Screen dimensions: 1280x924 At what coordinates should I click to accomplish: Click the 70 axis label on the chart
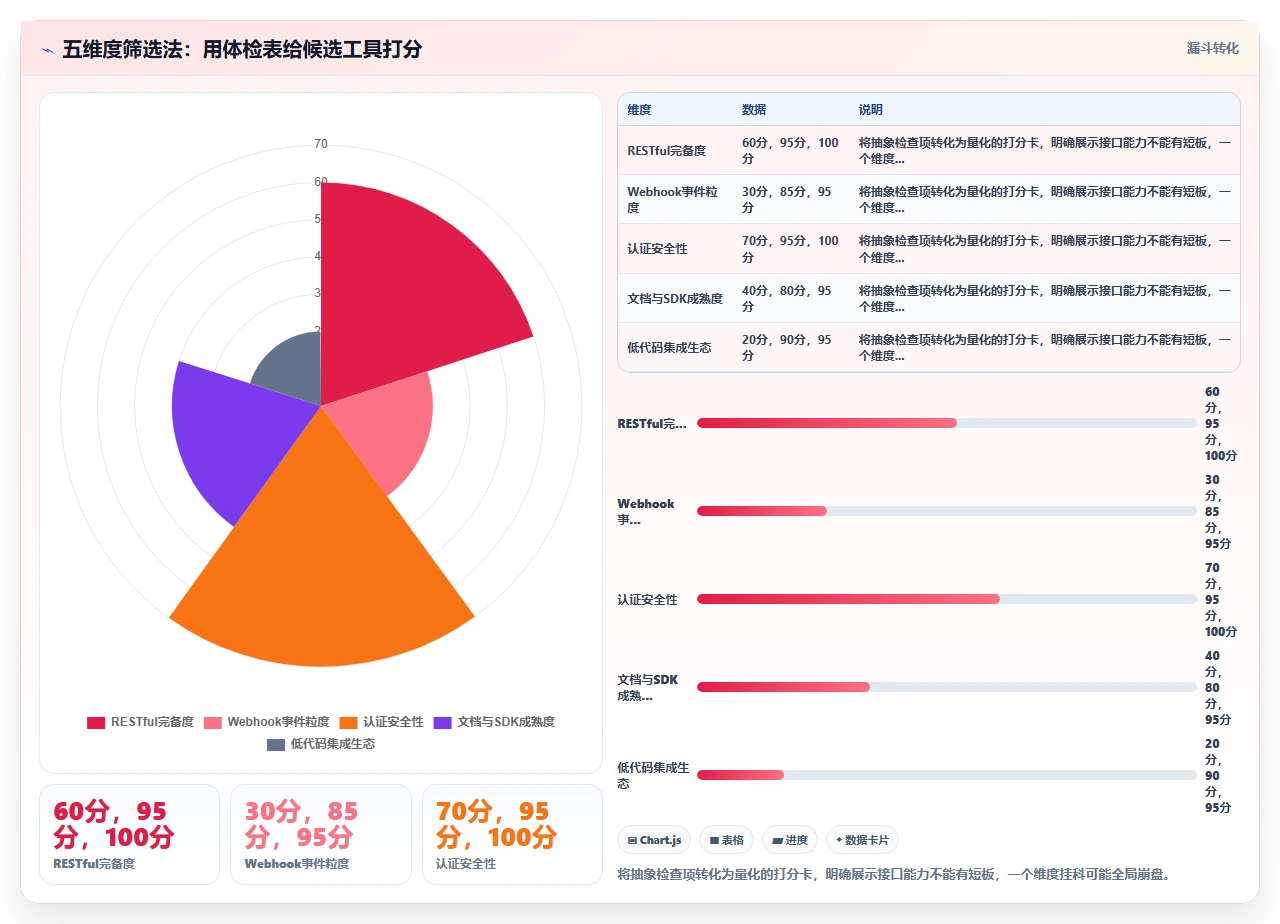click(321, 144)
